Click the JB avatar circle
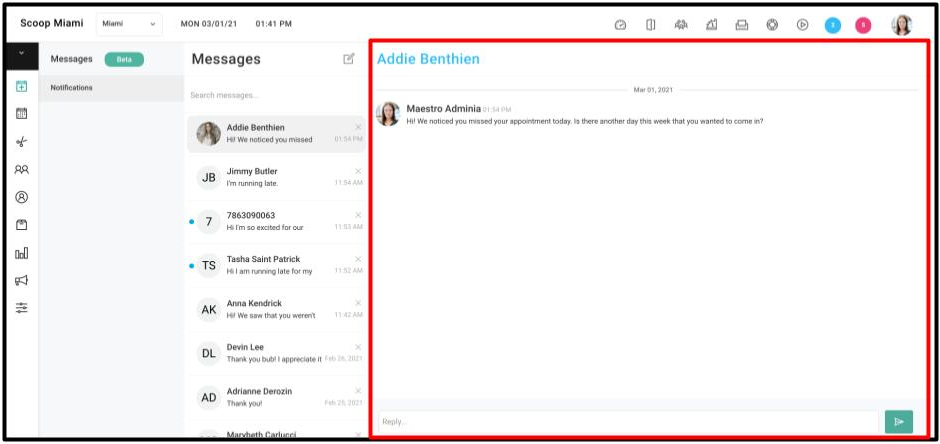Viewport: 940px width, 444px height. pyautogui.click(x=209, y=178)
